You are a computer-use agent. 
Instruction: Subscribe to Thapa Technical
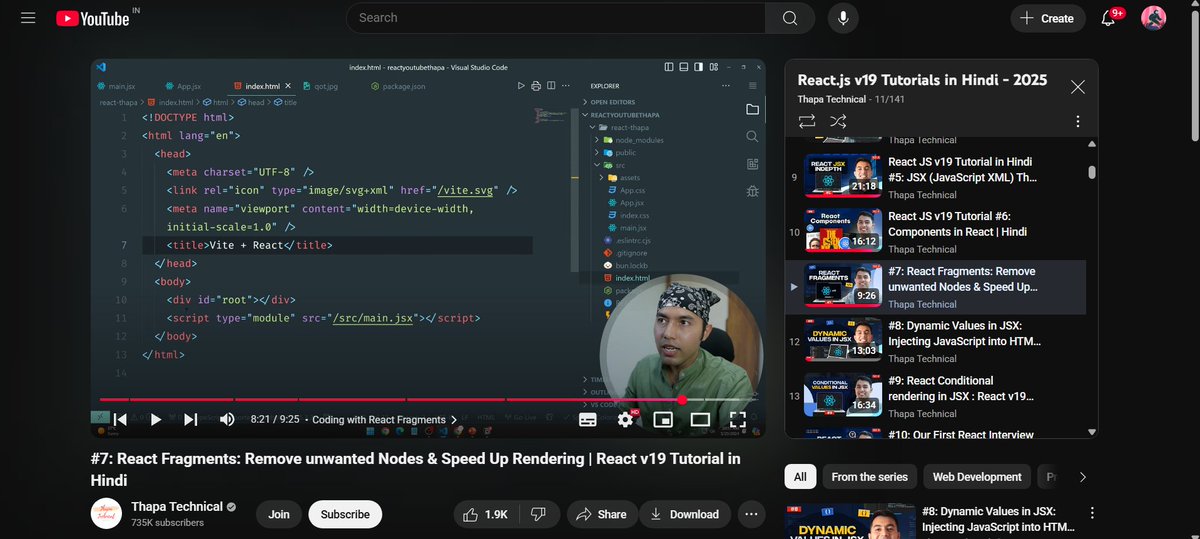point(345,514)
